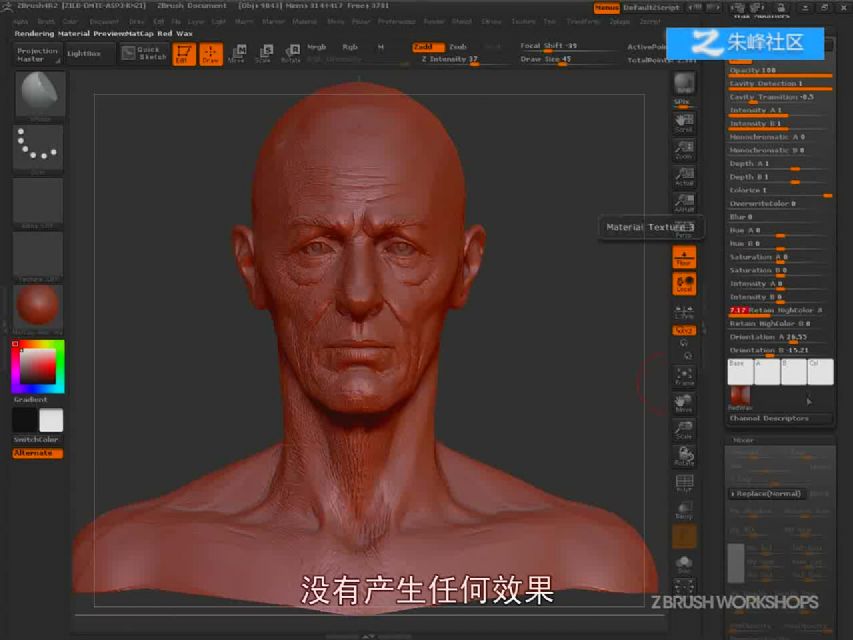This screenshot has height=640, width=853.
Task: Open the Brush menu
Action: (x=46, y=22)
